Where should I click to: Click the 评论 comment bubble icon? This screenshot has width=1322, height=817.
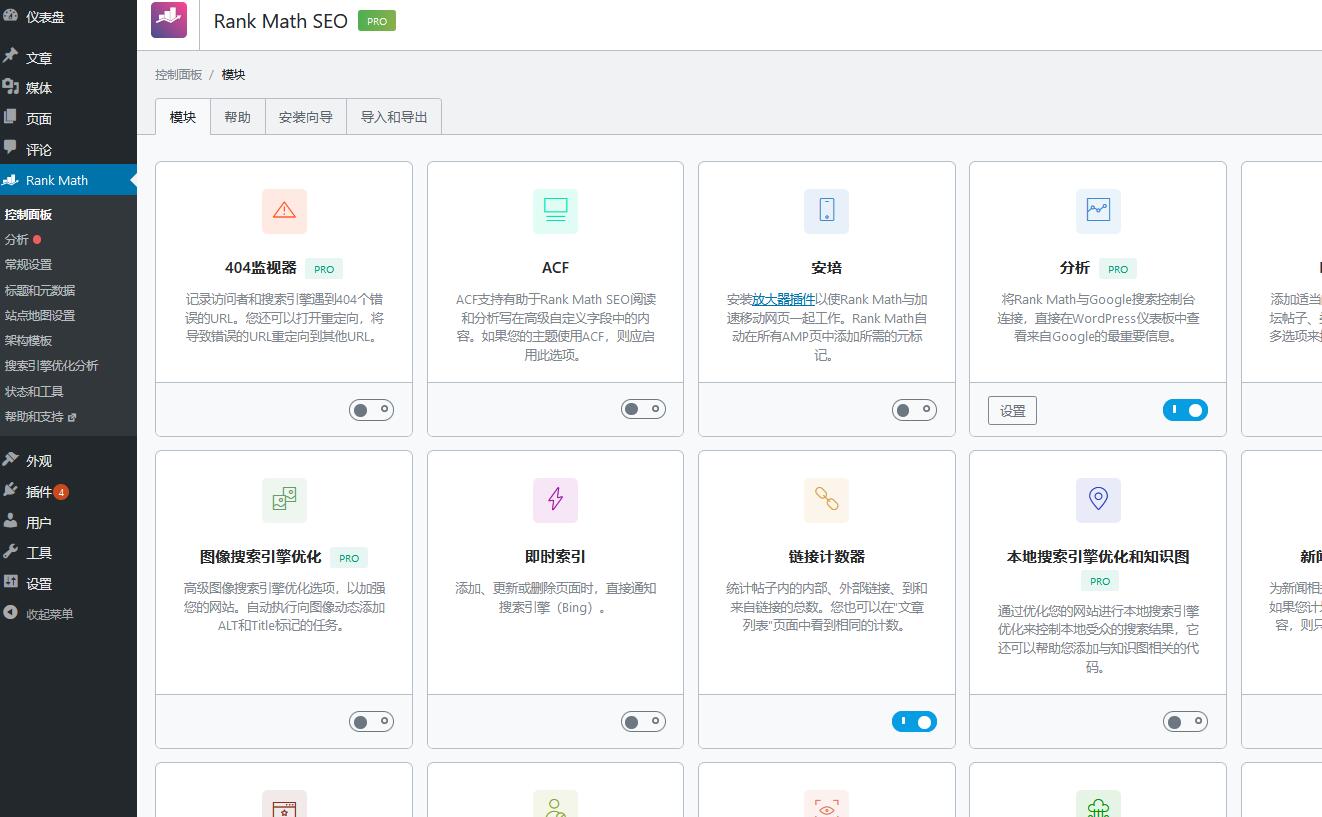(x=10, y=148)
